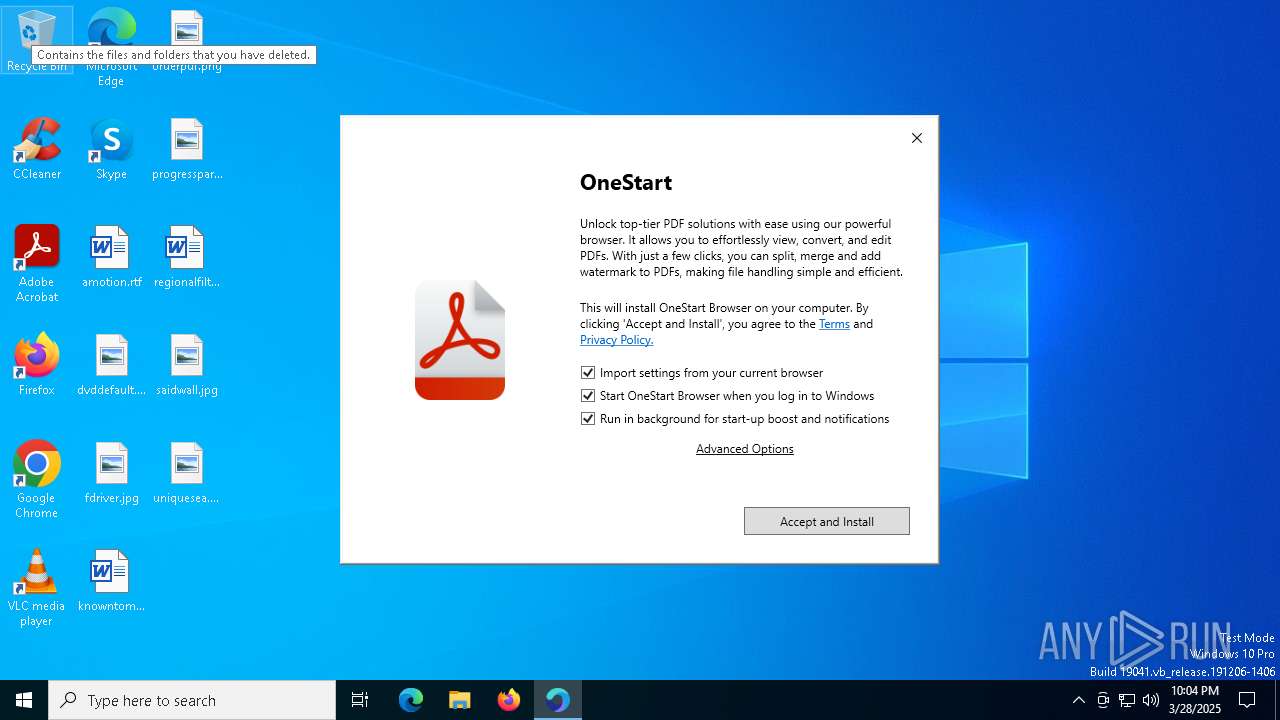
Task: Select uniquesea image file on desktop
Action: pos(187,474)
